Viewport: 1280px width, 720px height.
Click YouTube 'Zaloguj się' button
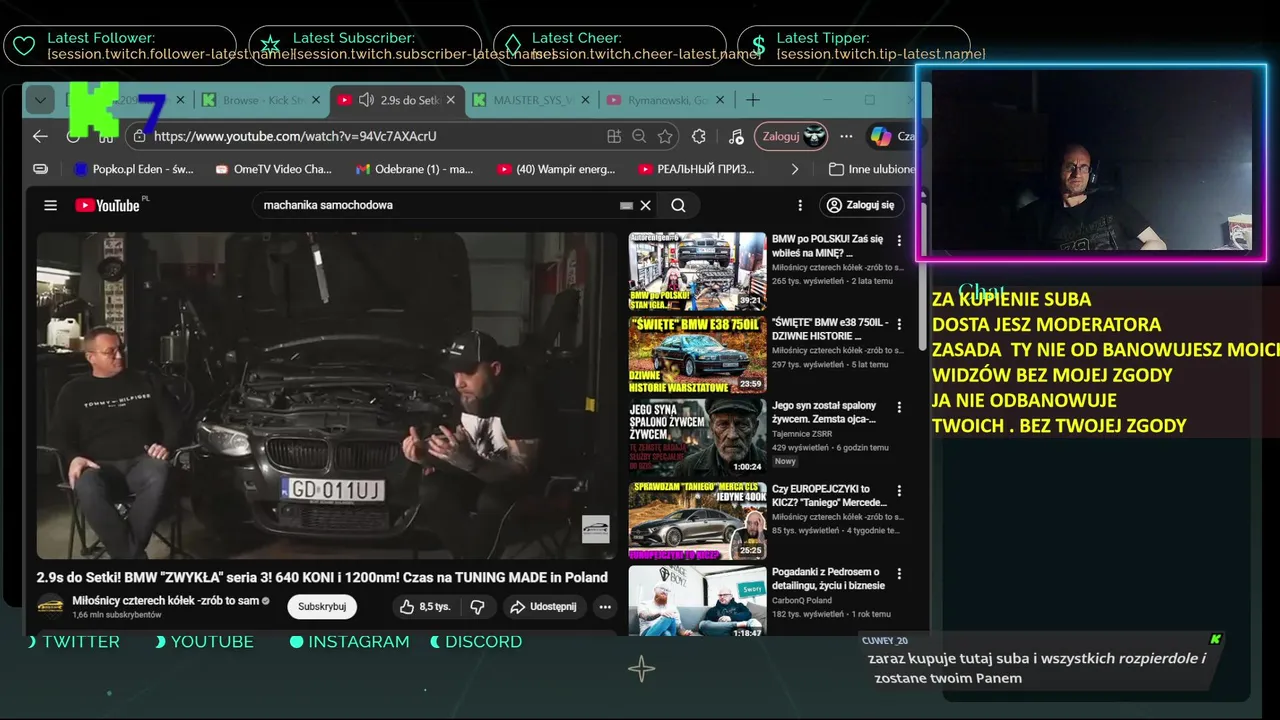coord(862,205)
